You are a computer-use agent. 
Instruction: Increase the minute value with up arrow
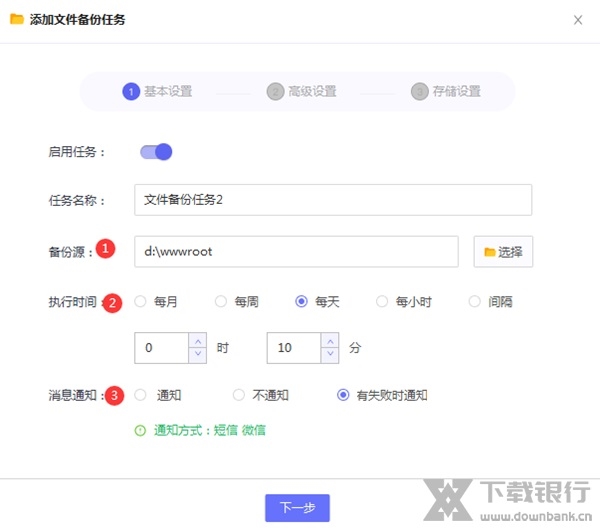pos(330,341)
